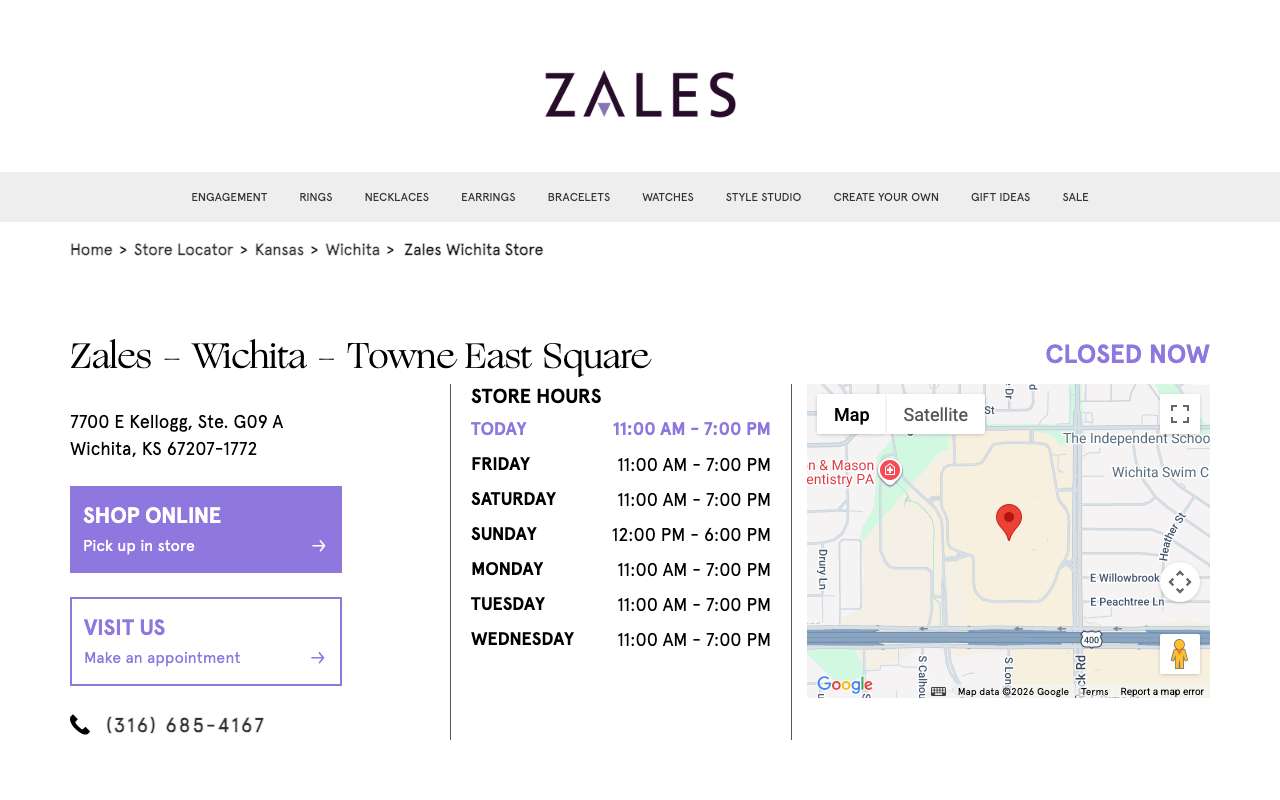Open the Engagement menu
1280x800 pixels.
[229, 197]
